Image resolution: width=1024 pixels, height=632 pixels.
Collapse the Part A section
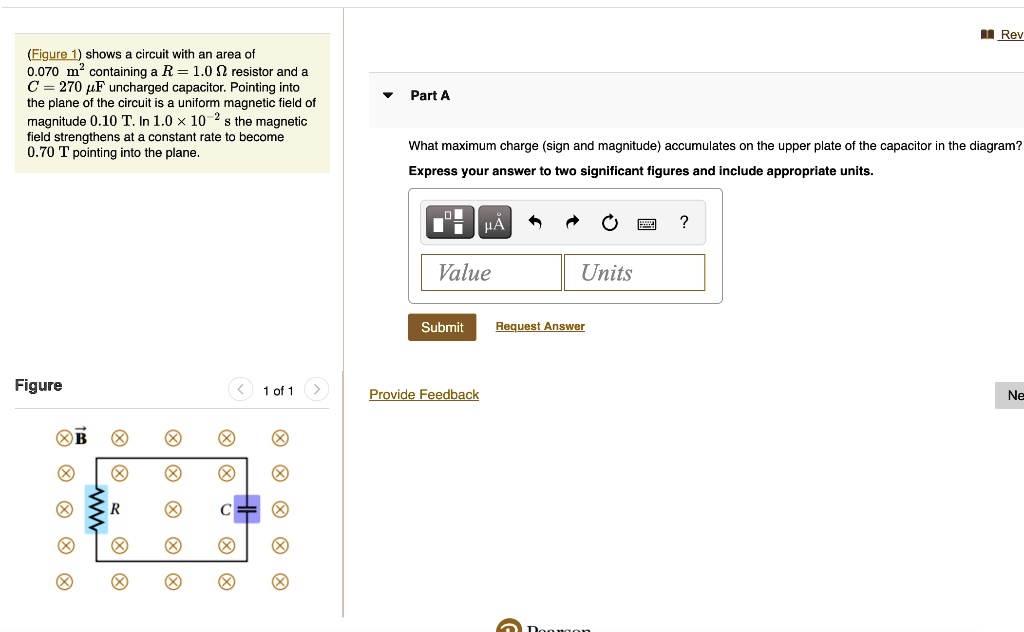point(387,96)
